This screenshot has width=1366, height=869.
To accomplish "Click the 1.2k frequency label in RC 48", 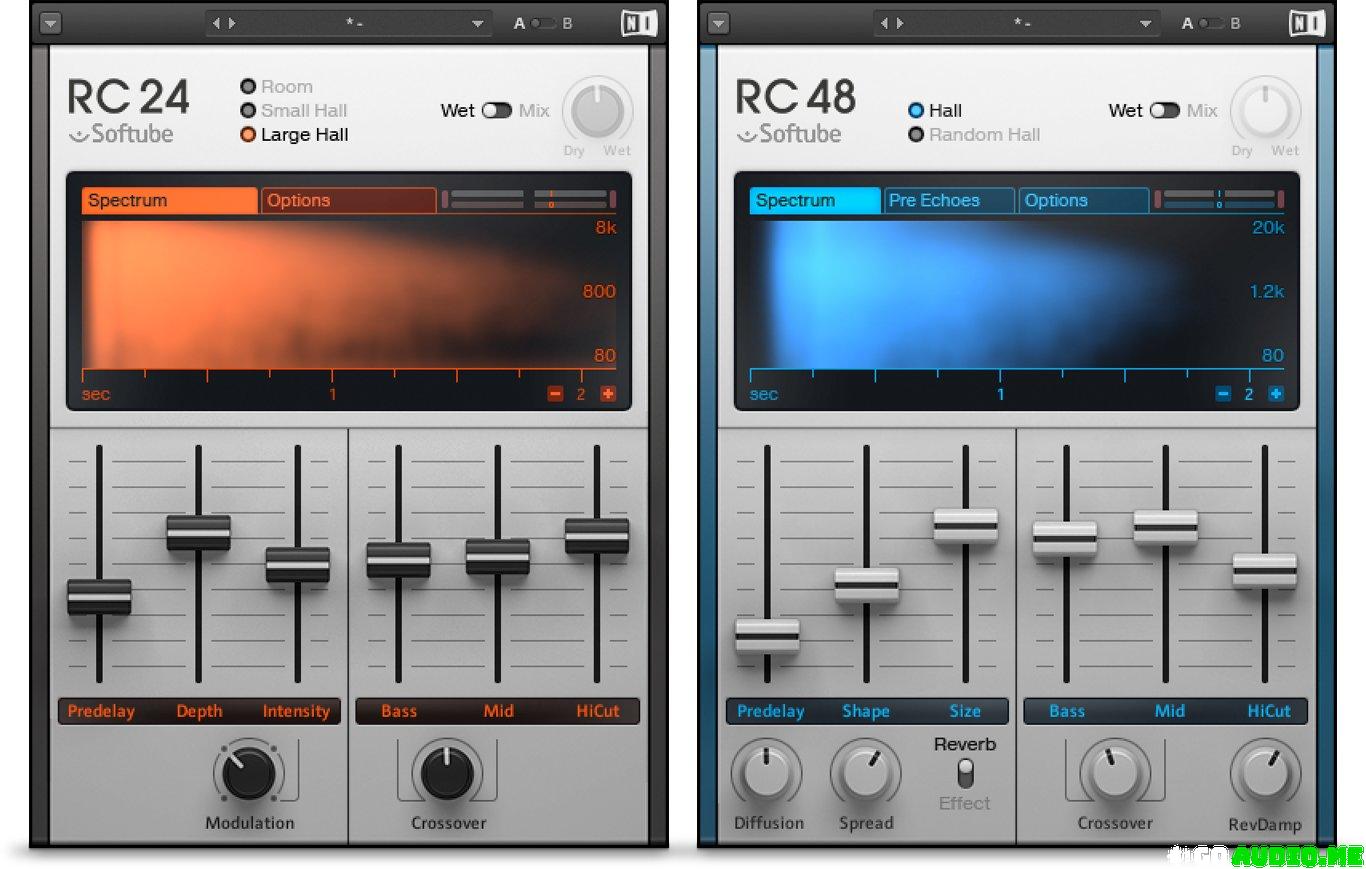I will [x=1267, y=292].
